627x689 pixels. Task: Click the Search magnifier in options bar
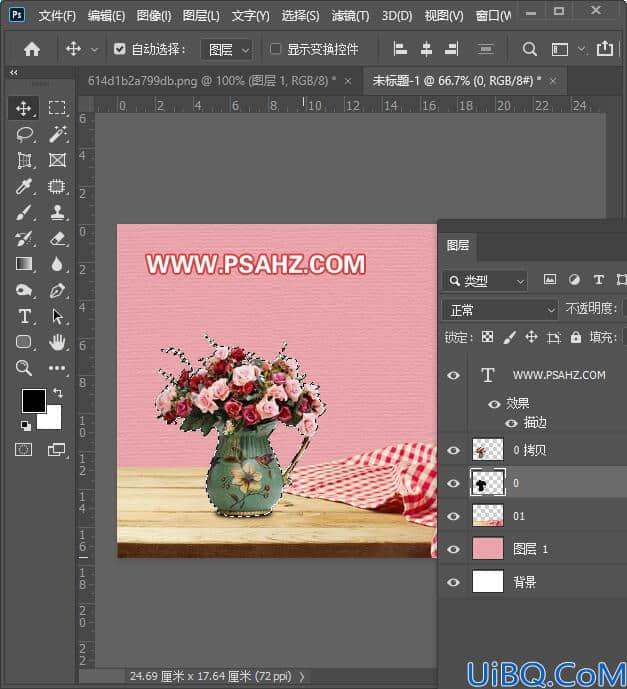[530, 49]
